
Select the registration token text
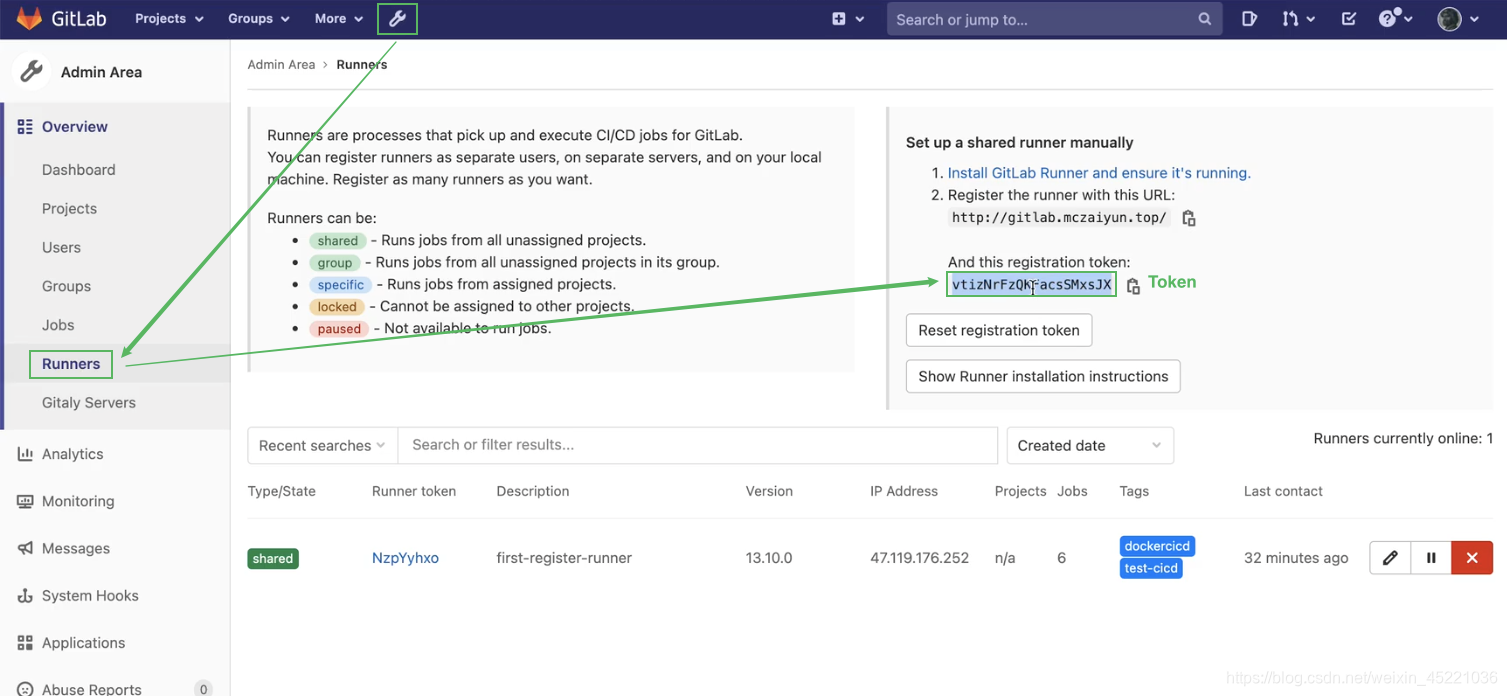pyautogui.click(x=1031, y=285)
